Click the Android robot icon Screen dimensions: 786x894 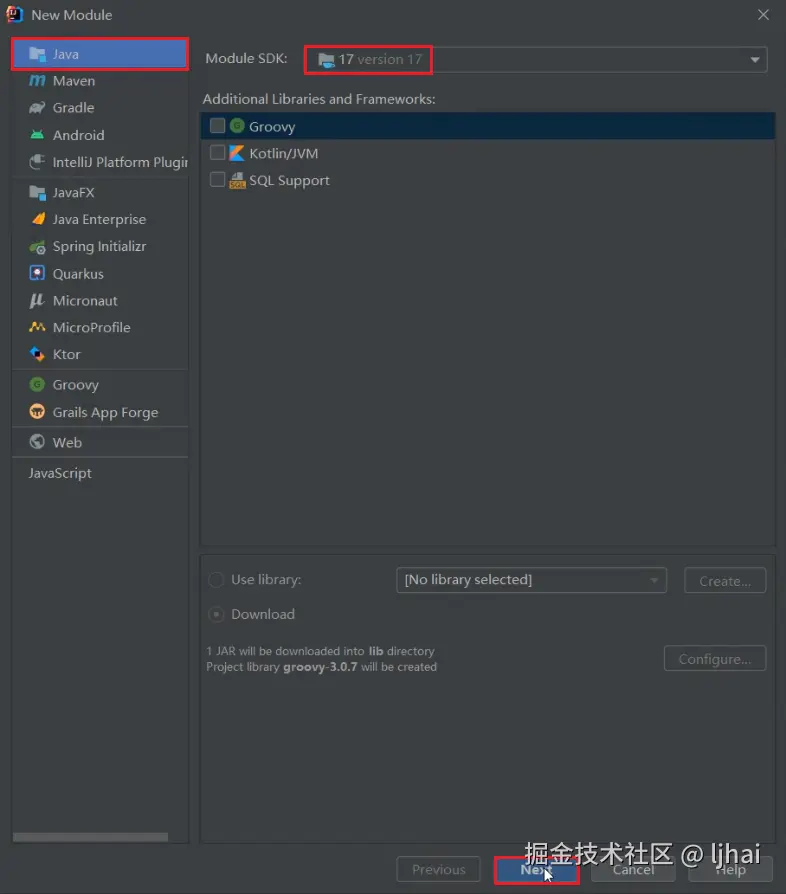click(37, 135)
